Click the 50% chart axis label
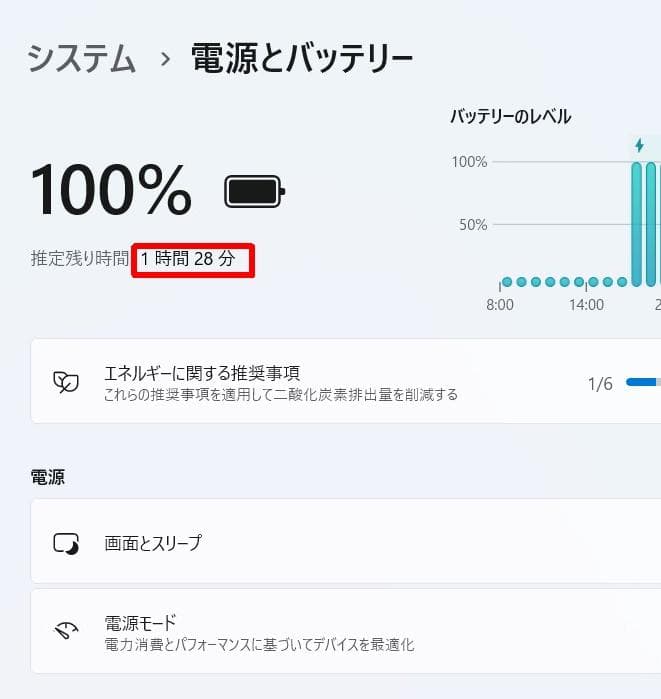 (473, 225)
